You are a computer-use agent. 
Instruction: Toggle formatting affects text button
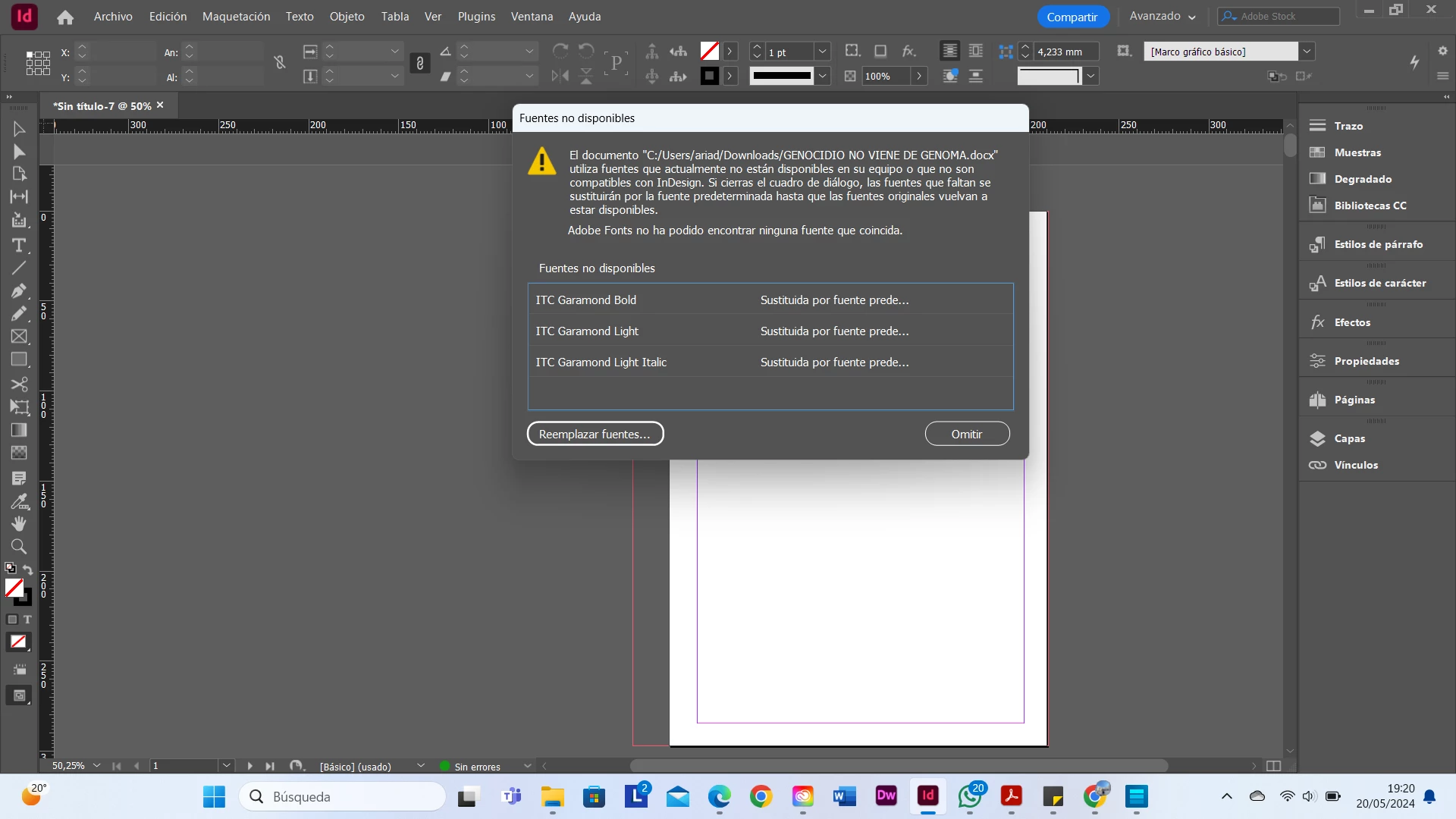pos(27,620)
